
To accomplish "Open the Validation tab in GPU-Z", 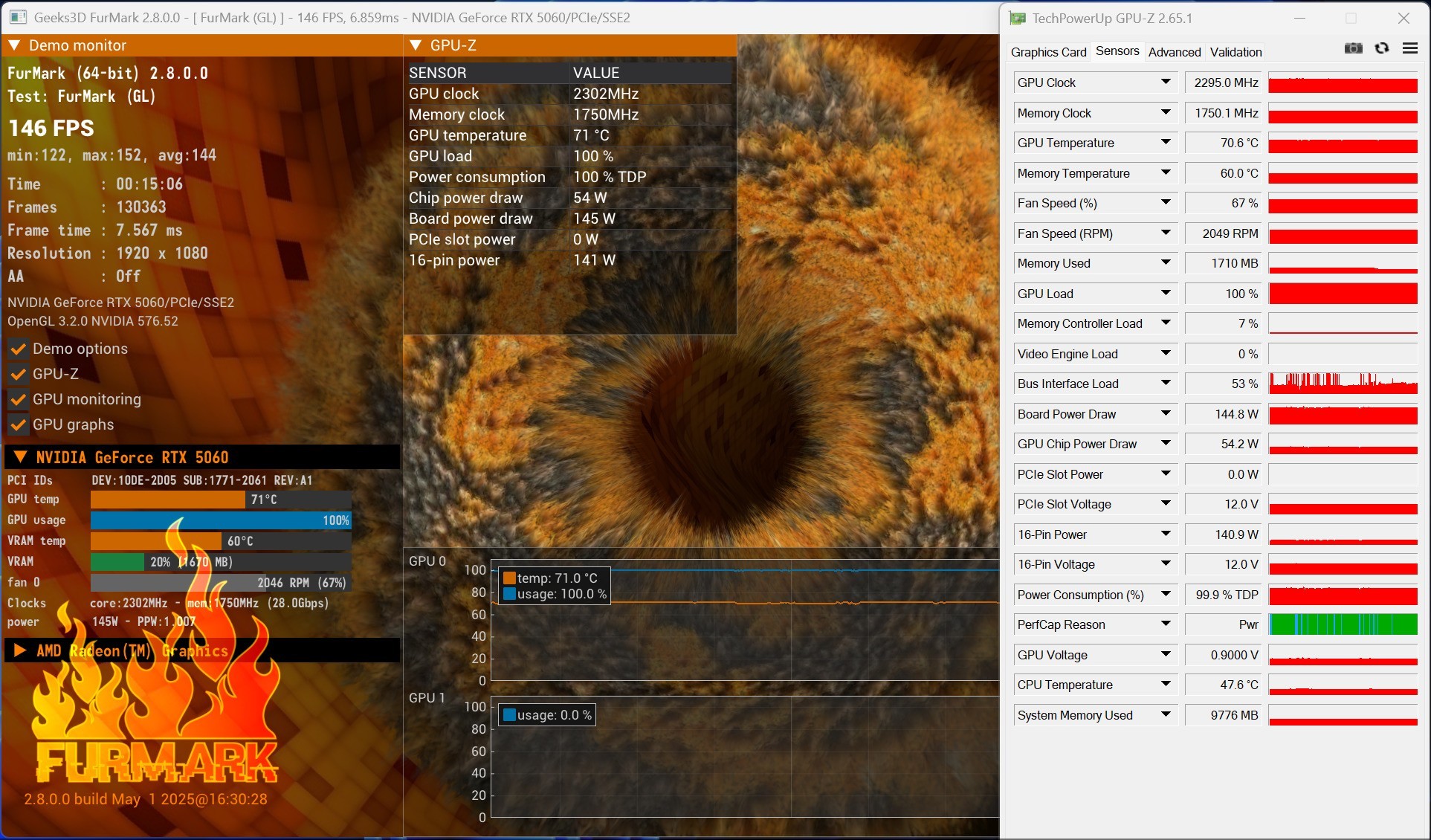I will point(1235,52).
